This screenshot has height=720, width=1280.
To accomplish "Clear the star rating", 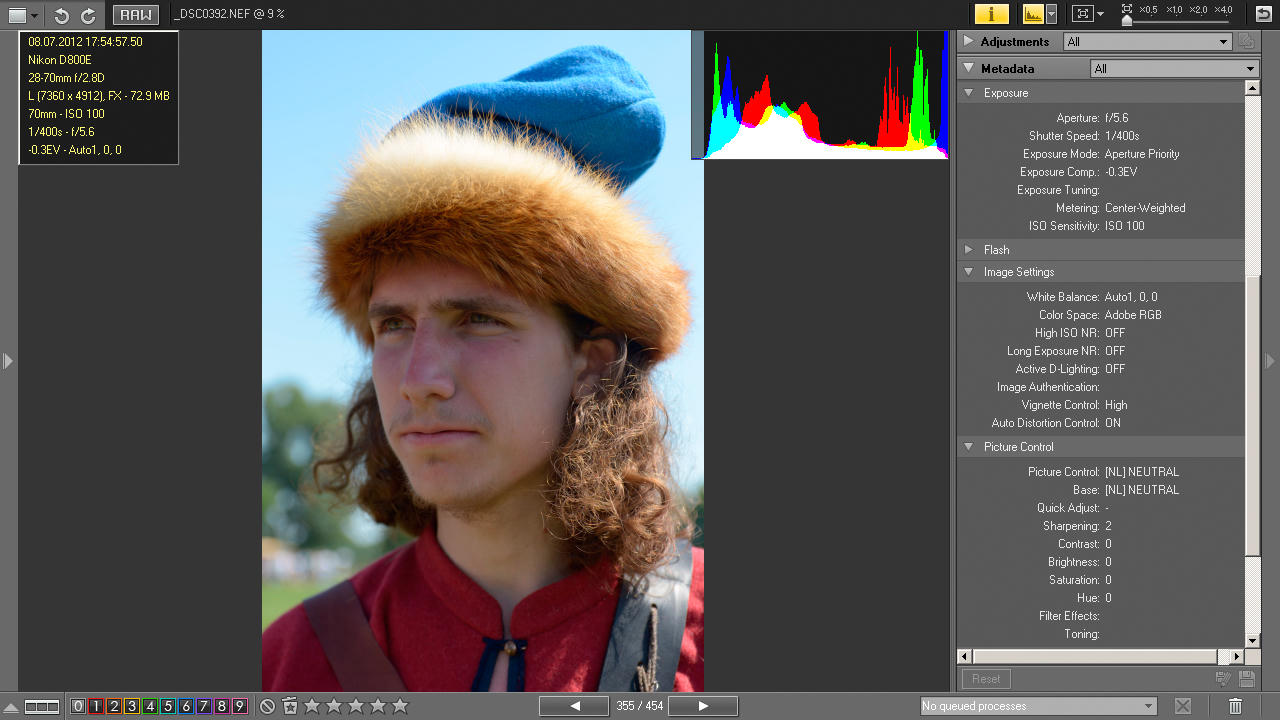I will click(x=267, y=706).
